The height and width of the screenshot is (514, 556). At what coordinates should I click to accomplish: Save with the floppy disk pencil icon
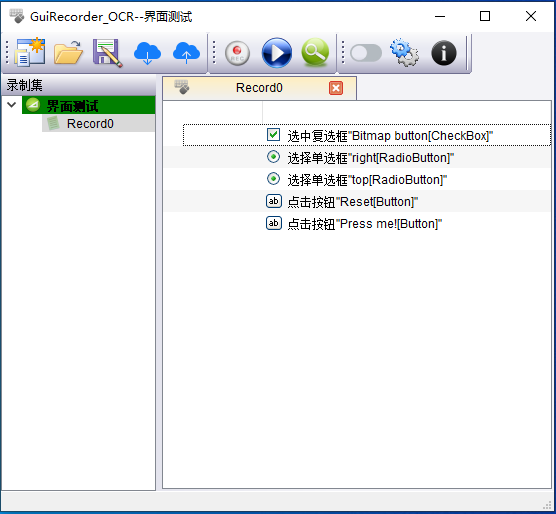107,53
